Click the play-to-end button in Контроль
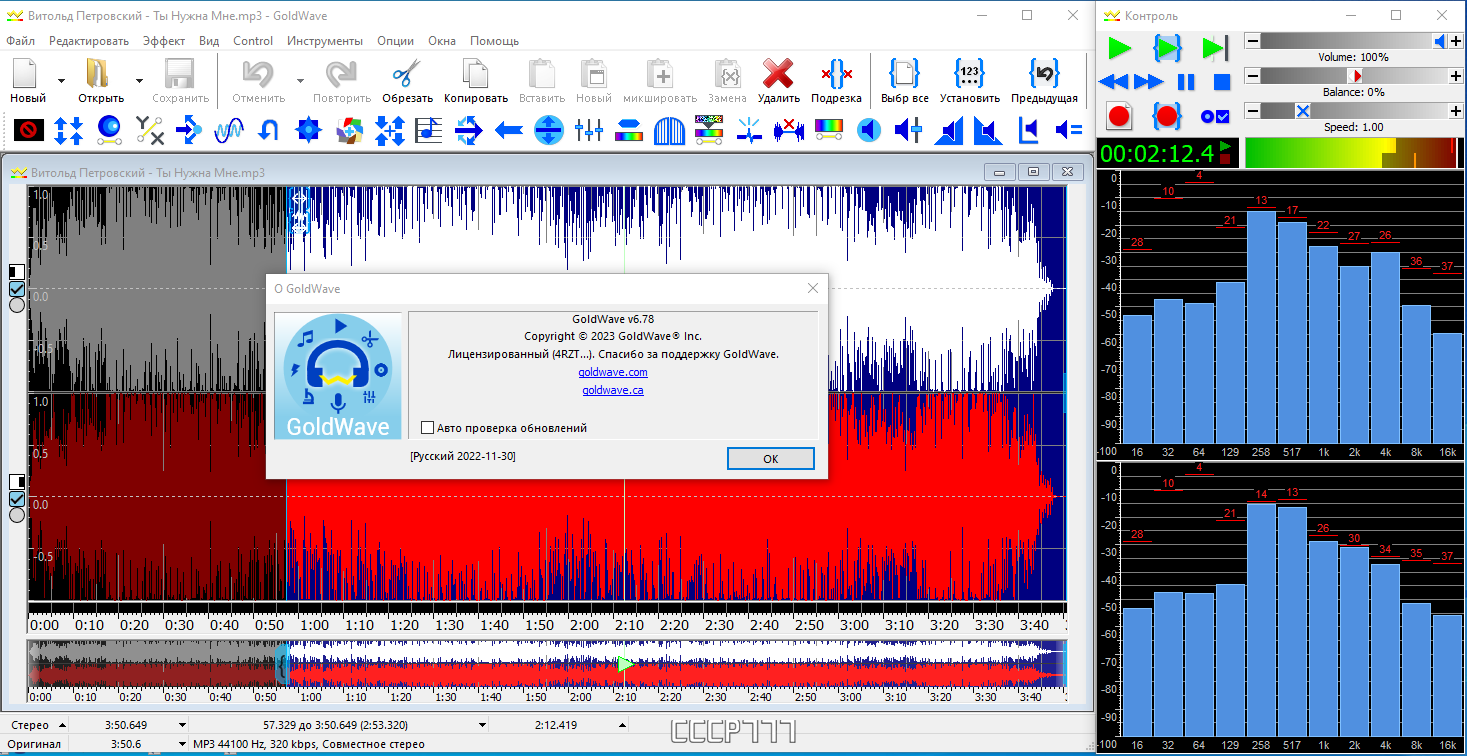 click(1214, 48)
